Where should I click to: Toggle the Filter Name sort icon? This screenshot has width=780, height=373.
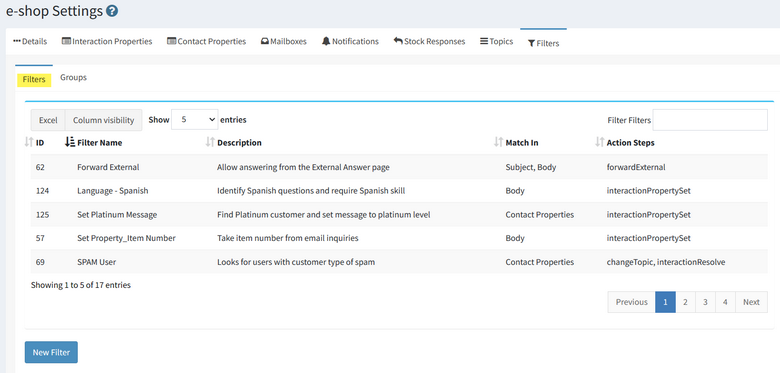[x=70, y=142]
